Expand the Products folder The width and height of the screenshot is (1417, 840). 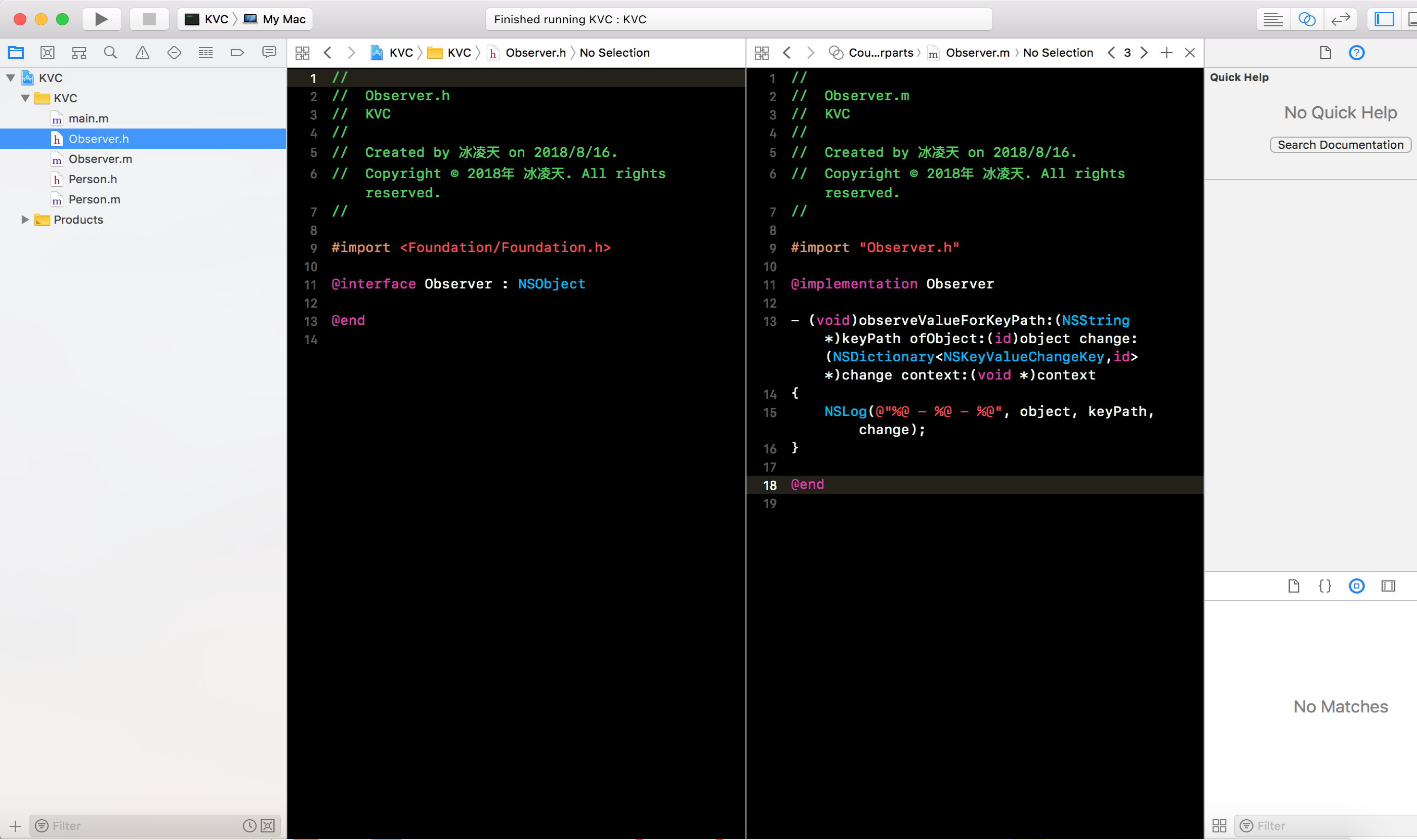click(25, 220)
